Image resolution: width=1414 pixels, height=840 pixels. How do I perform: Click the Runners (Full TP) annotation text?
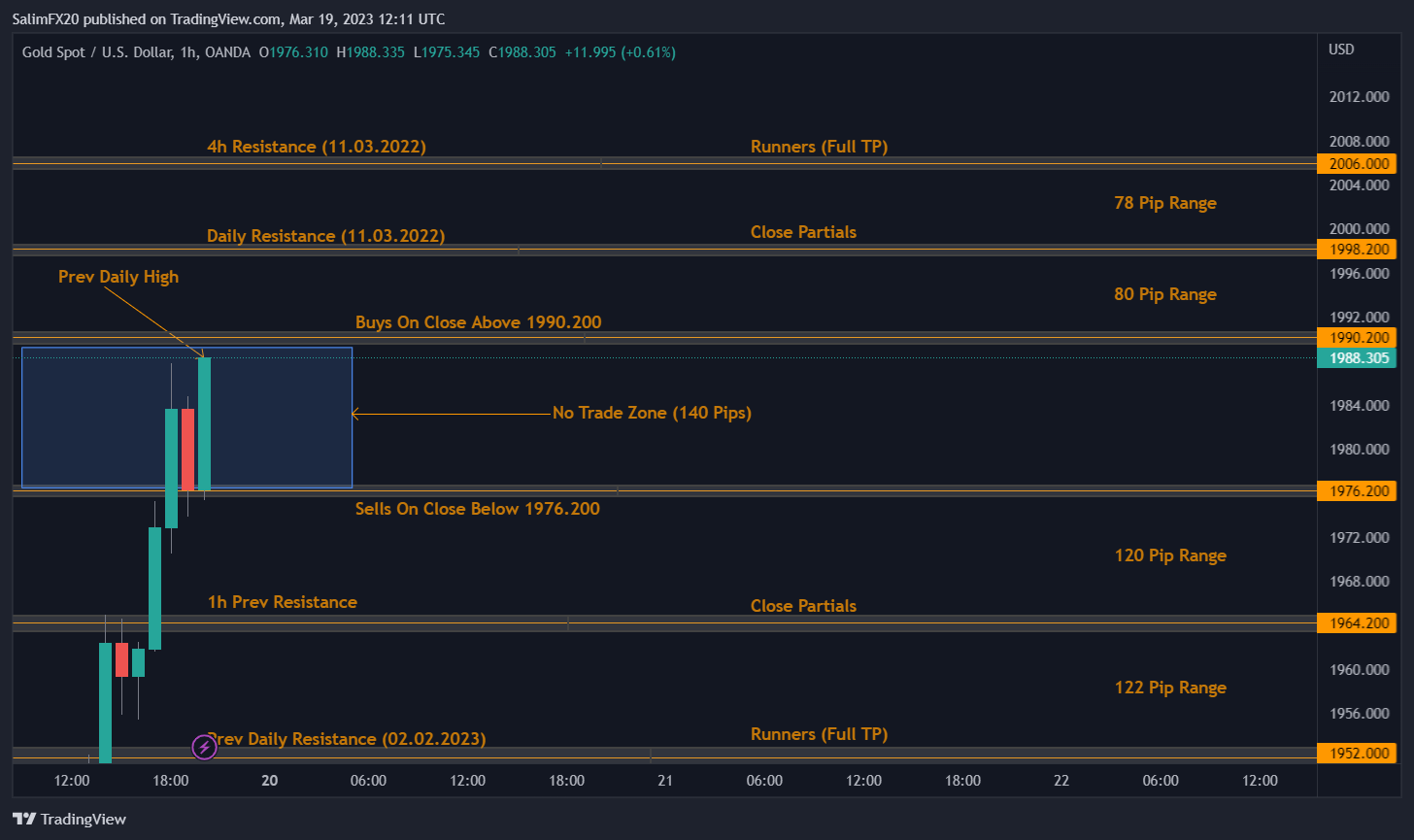coord(819,146)
